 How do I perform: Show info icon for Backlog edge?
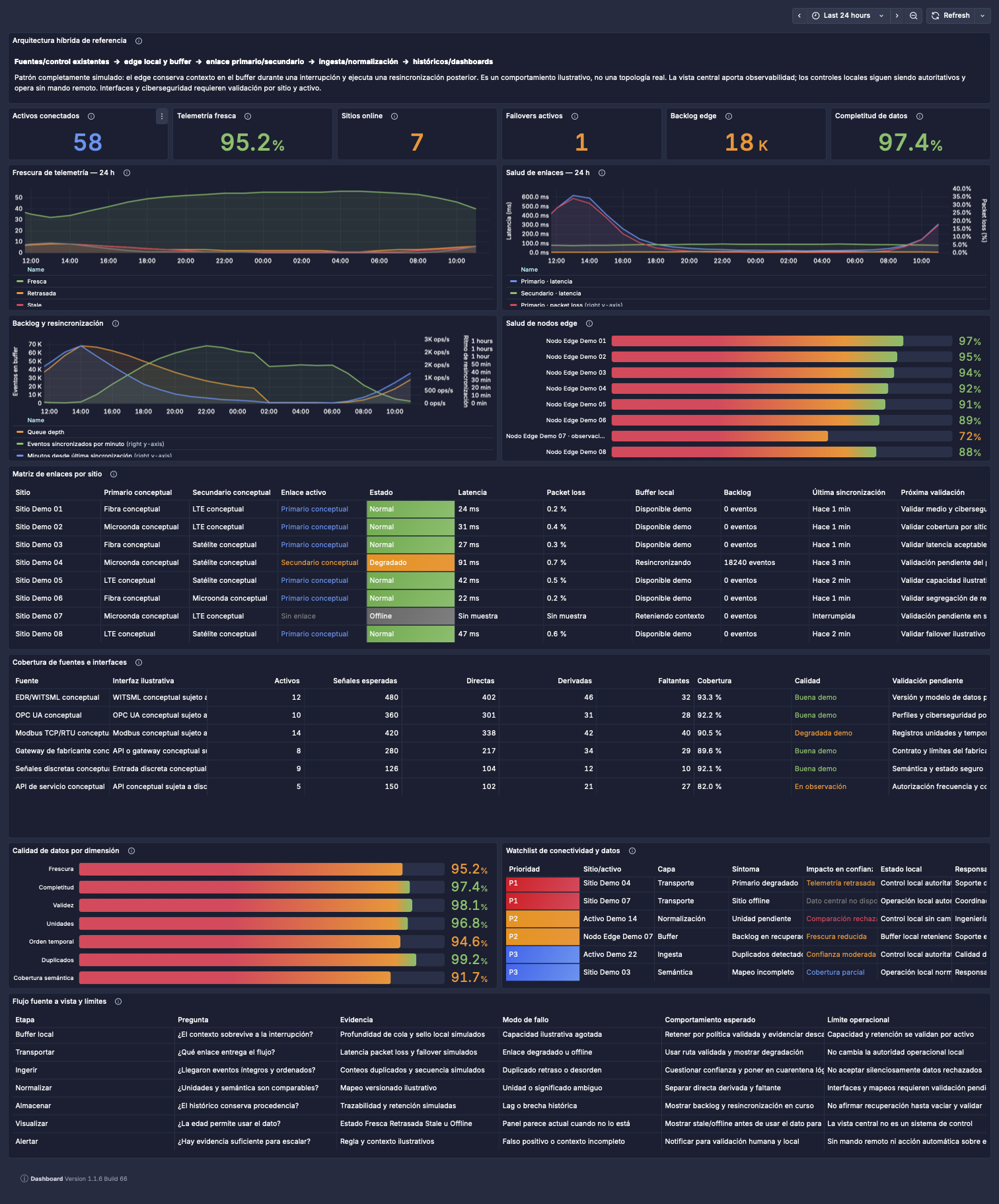point(729,116)
